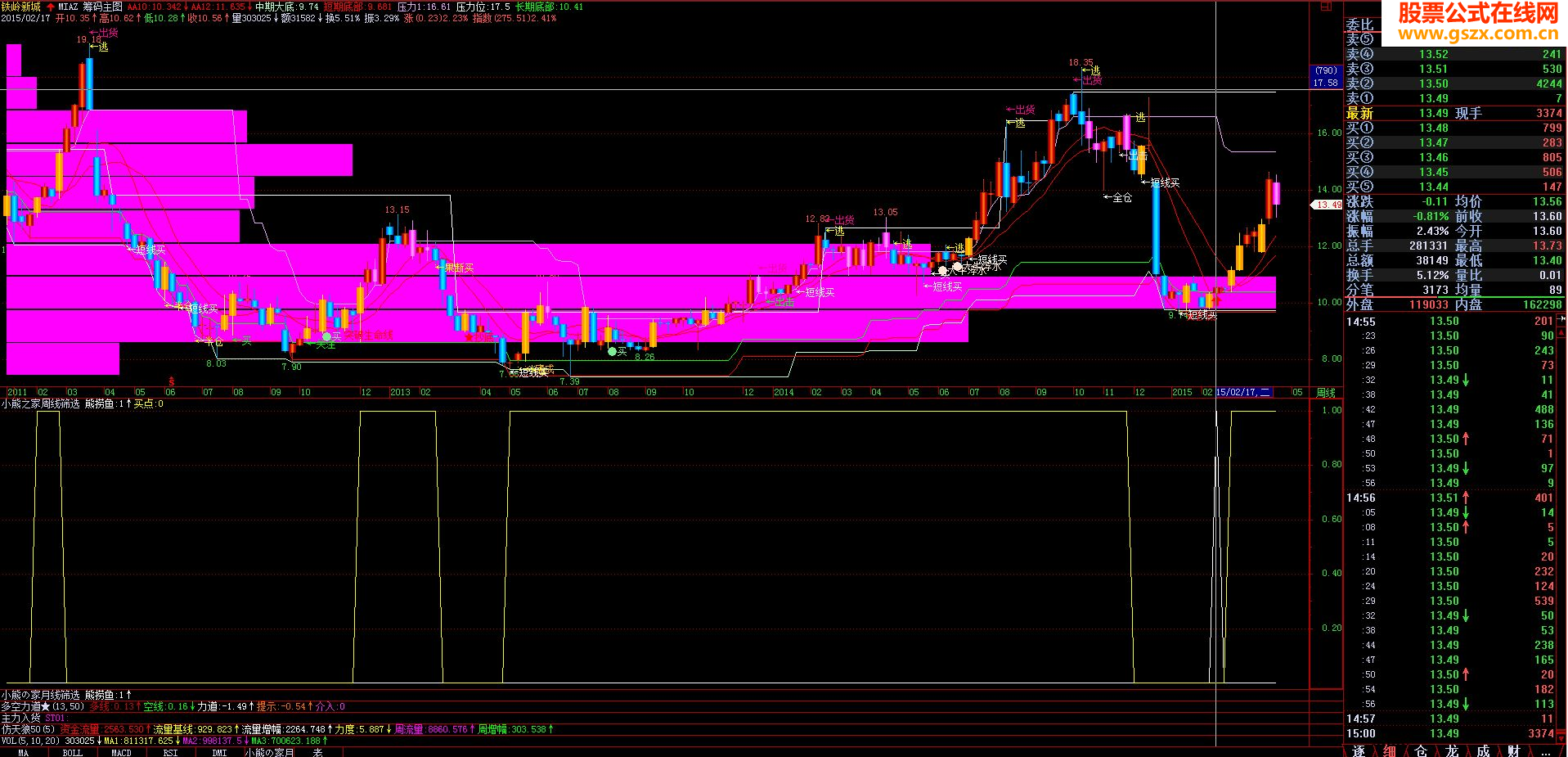
Task: Select the 财 tab in quote panel
Action: coord(1514,750)
